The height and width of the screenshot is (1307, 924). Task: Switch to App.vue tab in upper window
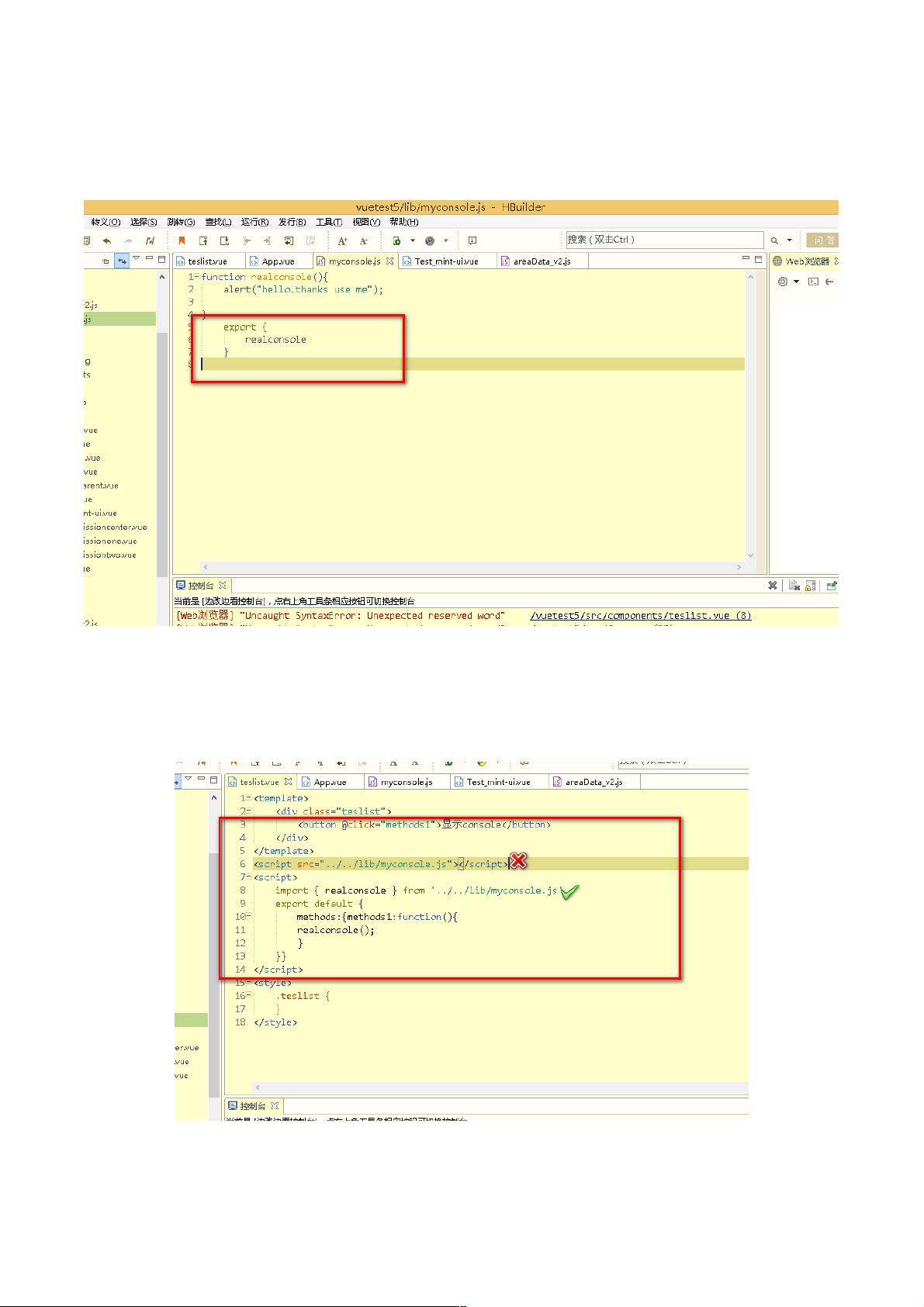(x=278, y=261)
